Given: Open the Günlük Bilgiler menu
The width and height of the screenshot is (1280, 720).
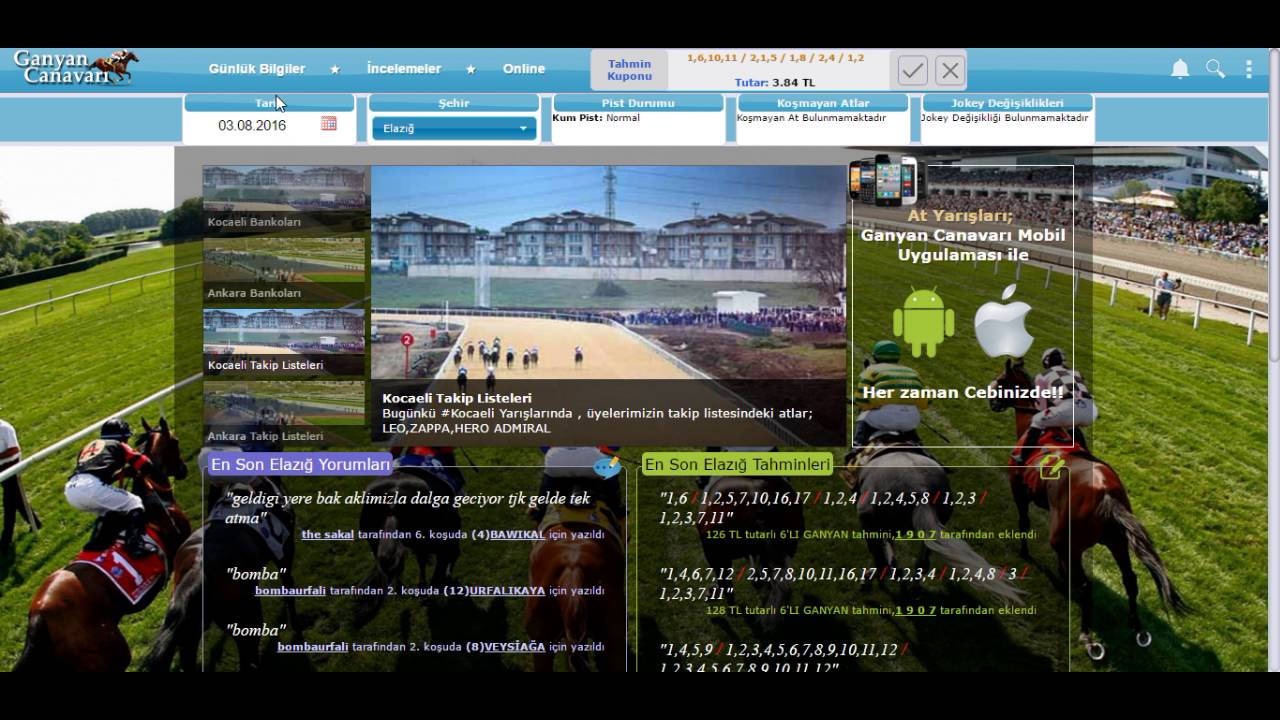Looking at the screenshot, I should click(257, 69).
